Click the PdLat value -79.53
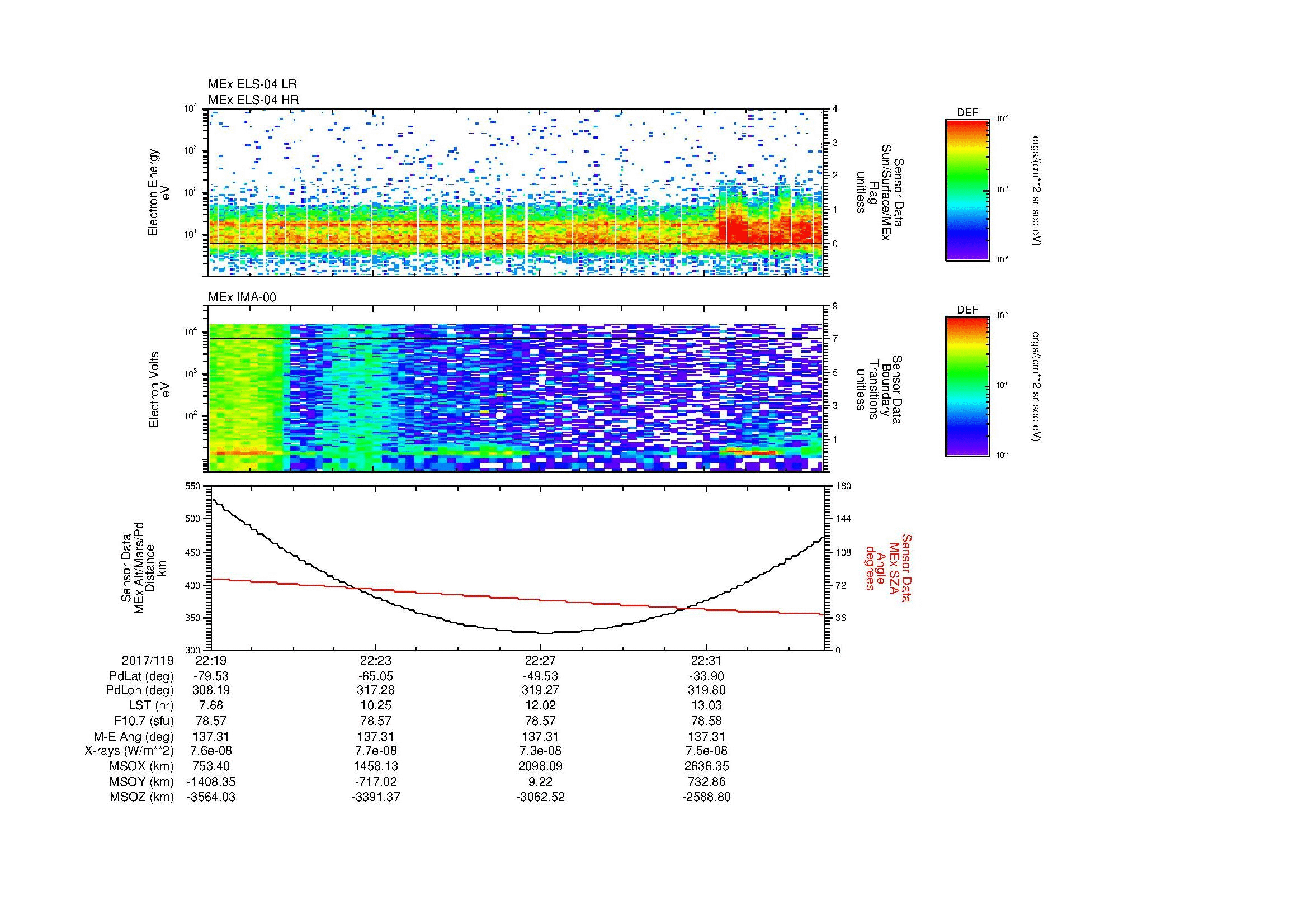The width and height of the screenshot is (1308, 924). (x=211, y=676)
